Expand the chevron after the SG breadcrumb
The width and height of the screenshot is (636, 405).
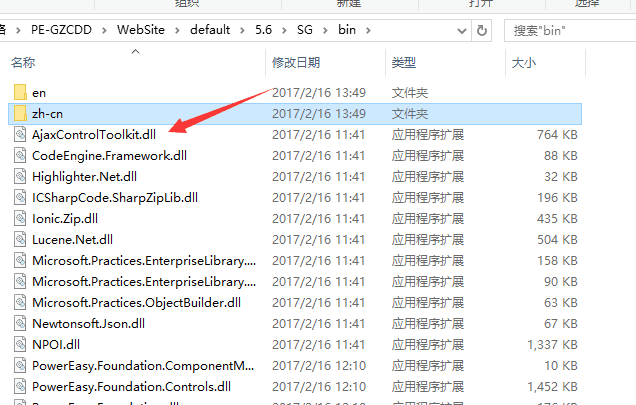325,30
